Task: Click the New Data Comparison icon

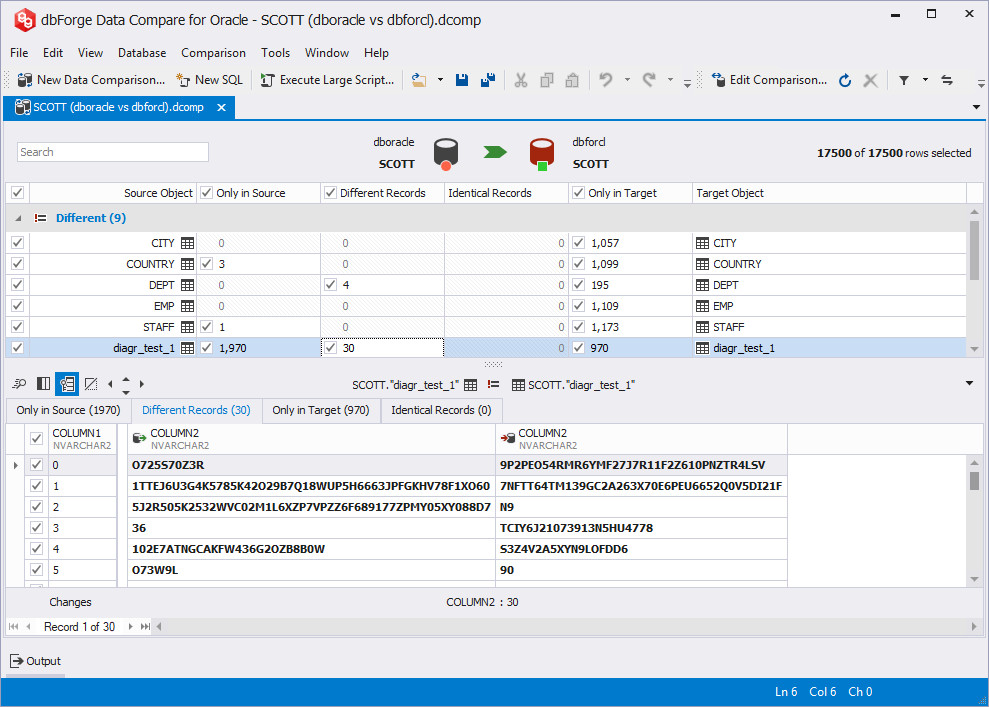Action: 25,80
